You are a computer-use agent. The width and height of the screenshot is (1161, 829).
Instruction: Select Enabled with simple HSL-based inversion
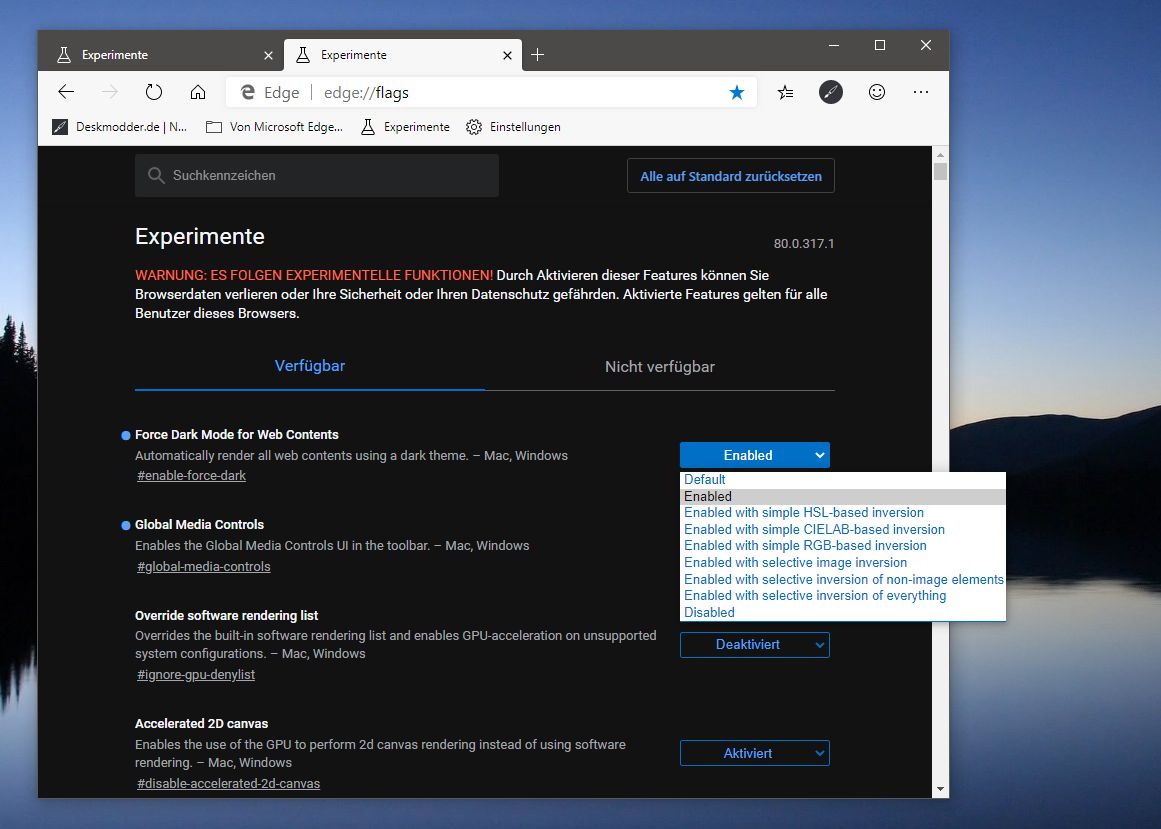[x=843, y=513]
